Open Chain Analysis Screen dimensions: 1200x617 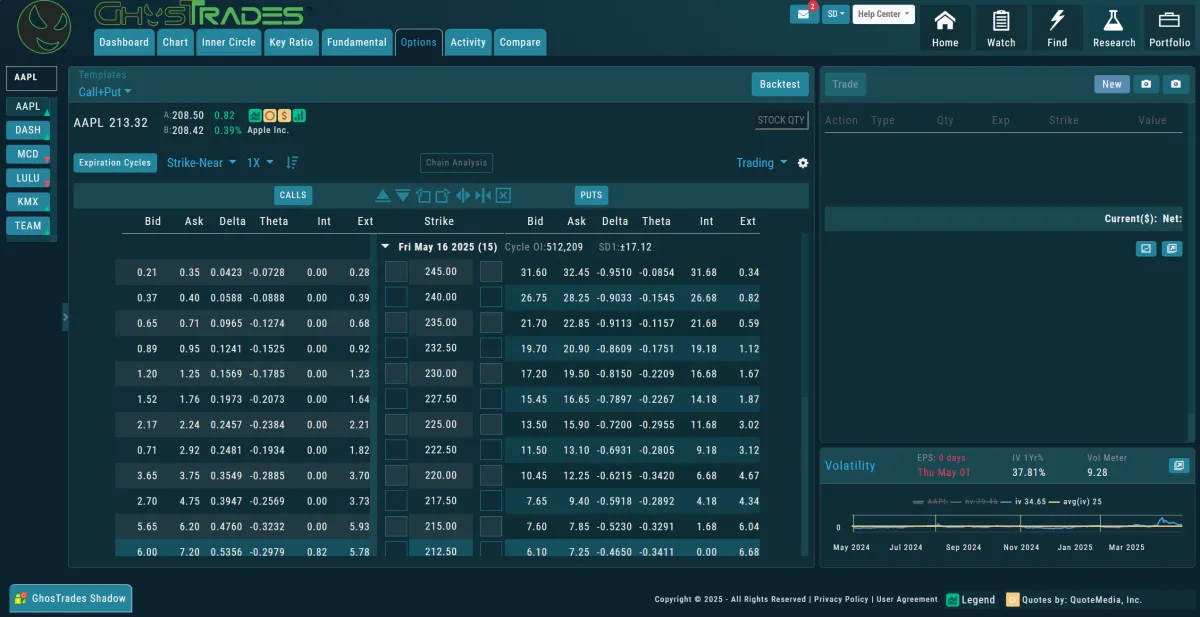(x=456, y=163)
